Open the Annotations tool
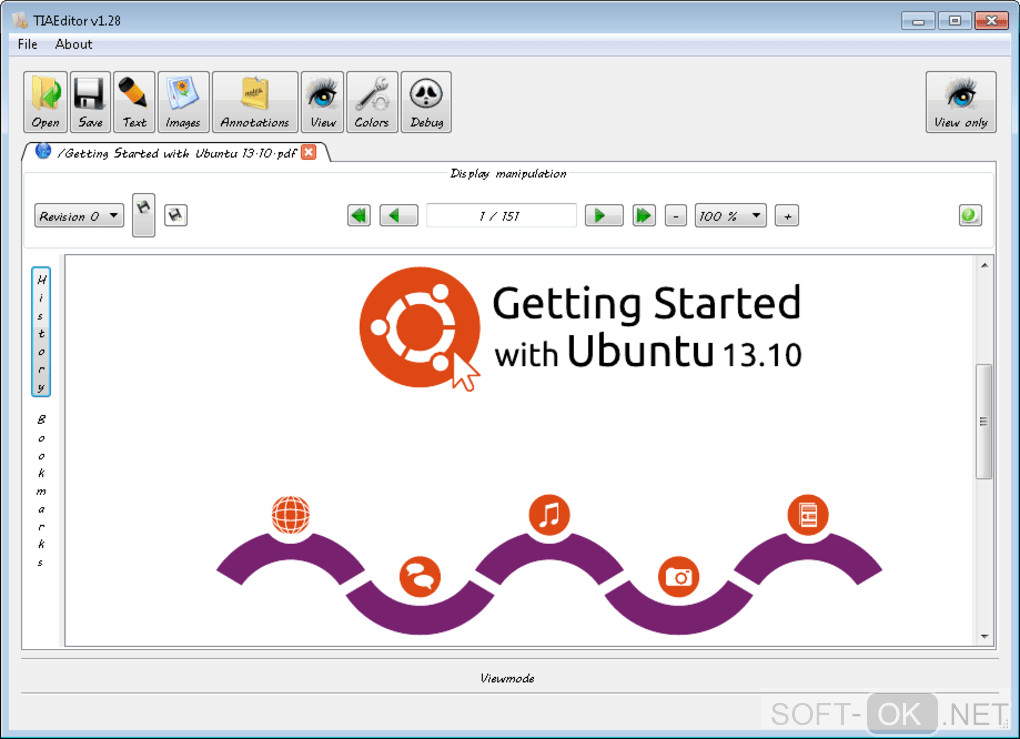1020x739 pixels. (x=255, y=102)
